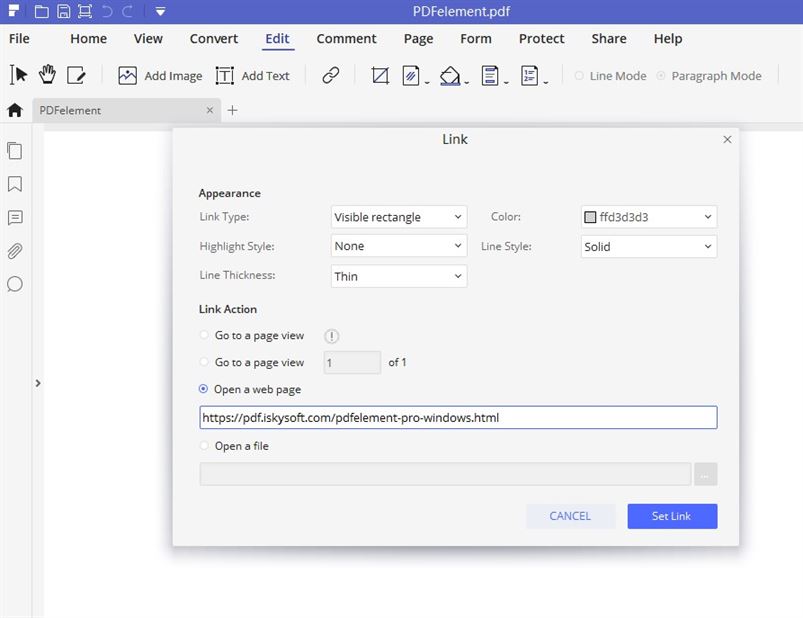Open the File menu
The height and width of the screenshot is (618, 803).
pyautogui.click(x=19, y=39)
